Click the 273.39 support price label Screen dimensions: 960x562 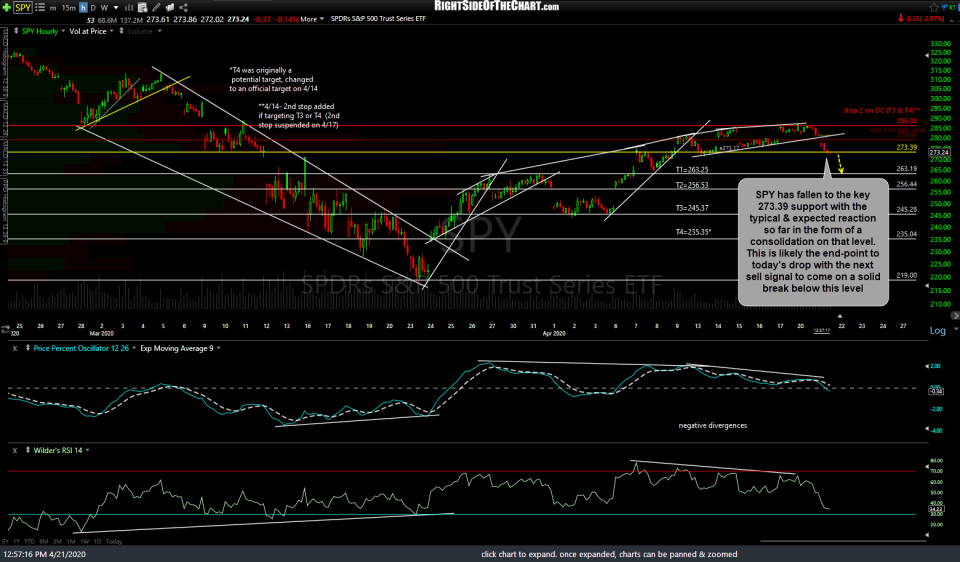907,148
